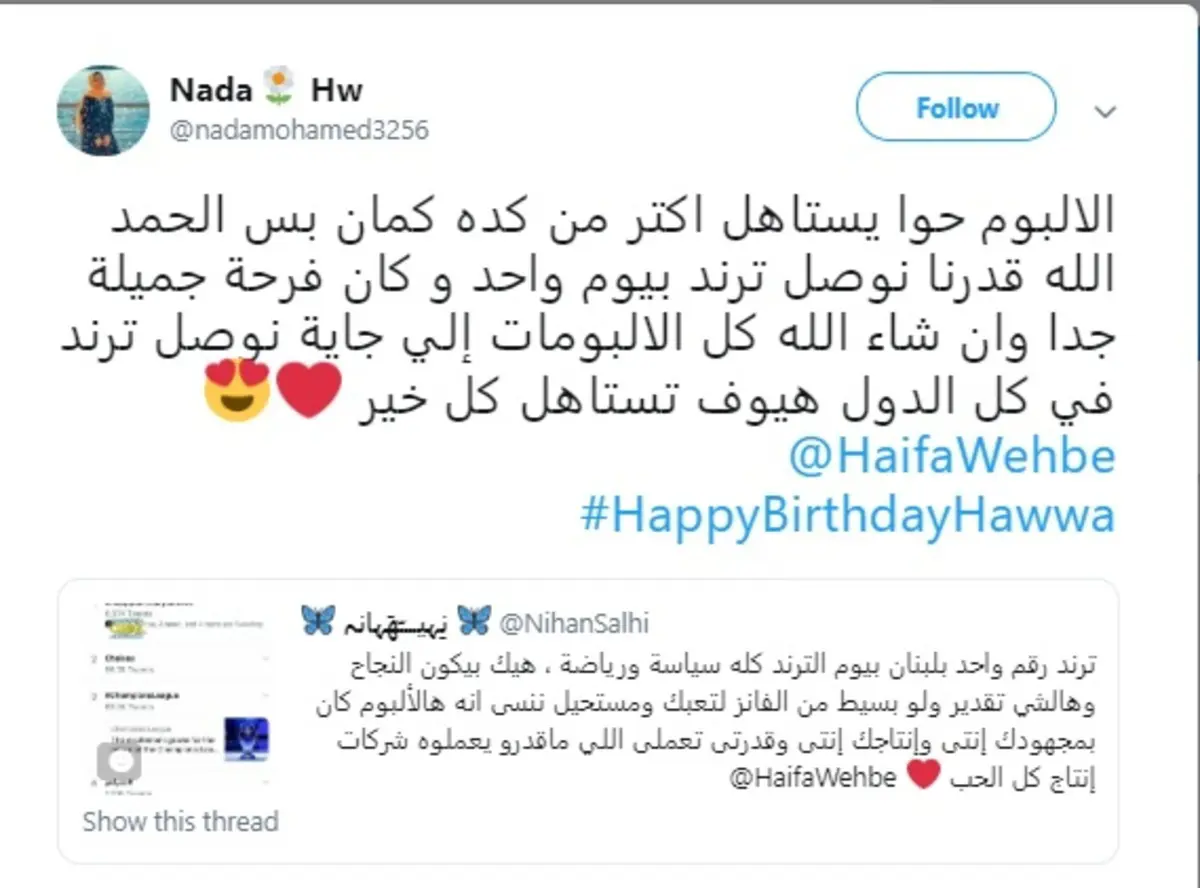Viewport: 1200px width, 888px height.
Task: Open Nada Hw's profile avatar
Action: pos(103,110)
